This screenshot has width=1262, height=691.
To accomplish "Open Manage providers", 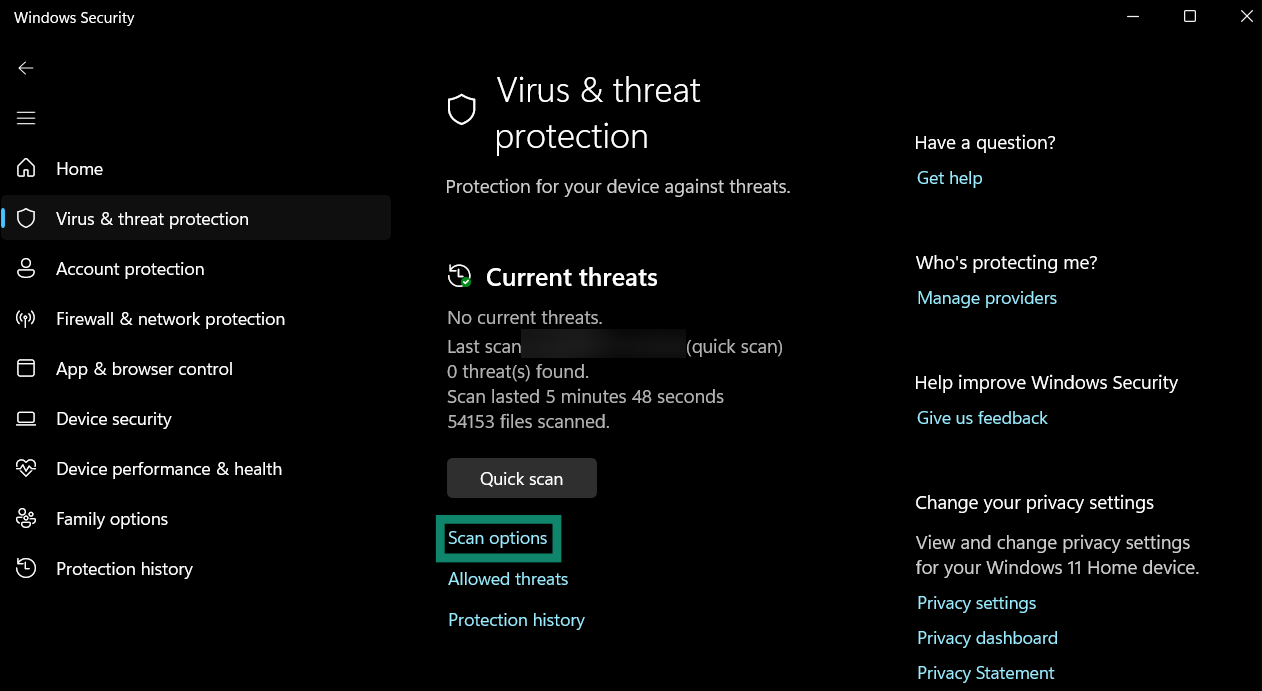I will pyautogui.click(x=986, y=297).
